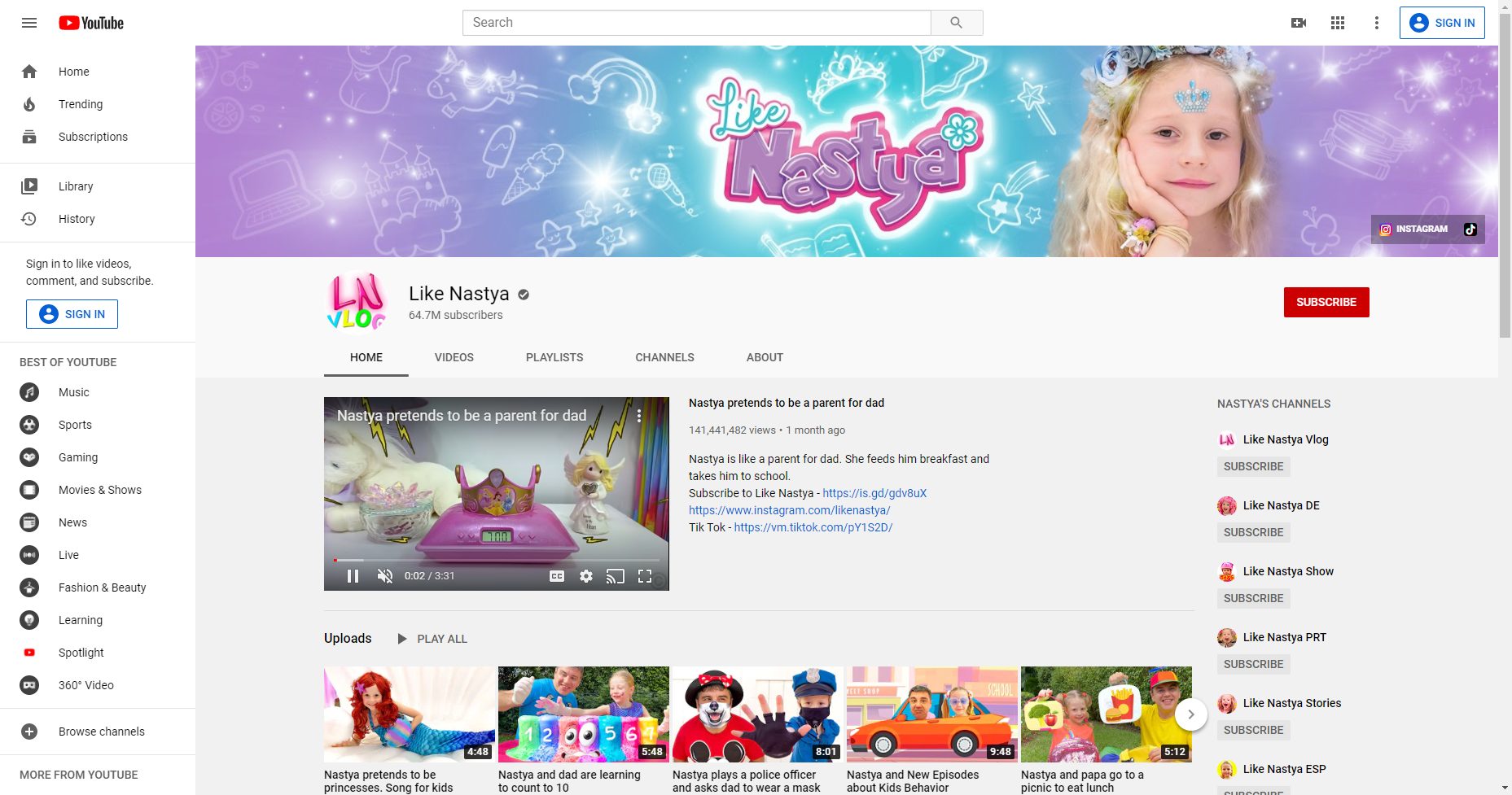Click the 360° Video icon
The height and width of the screenshot is (795, 1512).
[29, 685]
